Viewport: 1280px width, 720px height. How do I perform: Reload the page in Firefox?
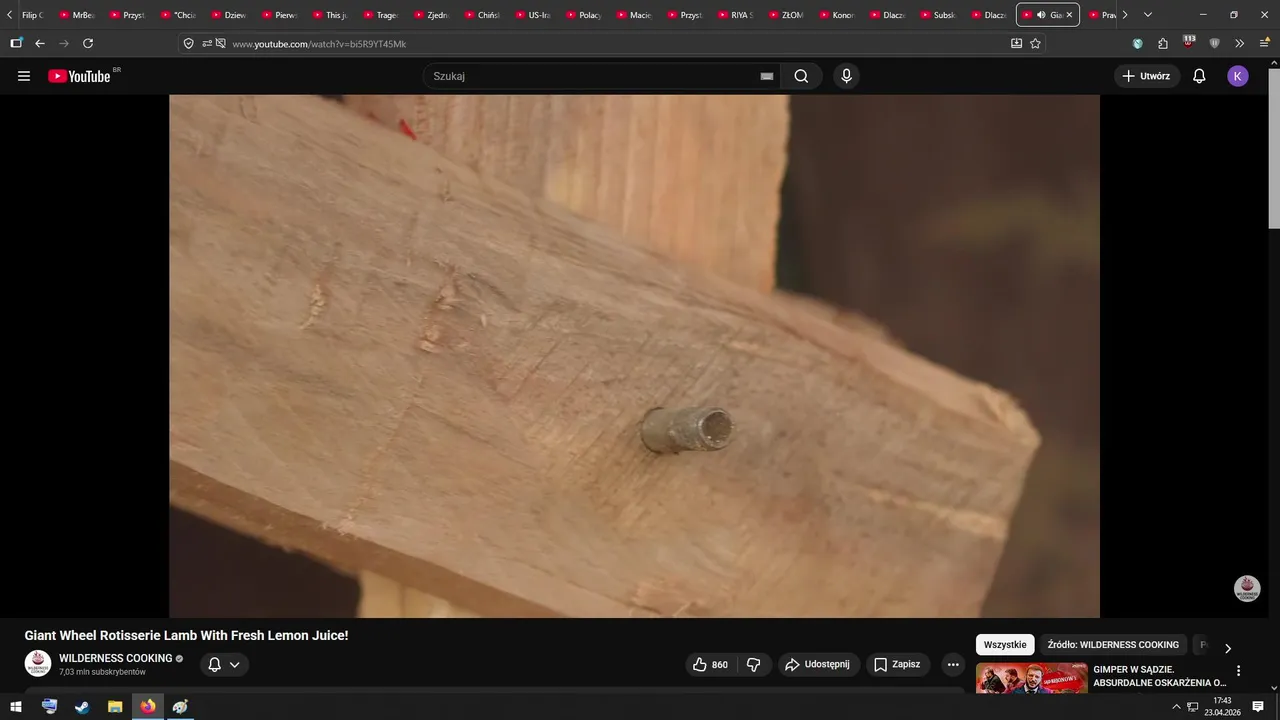pyautogui.click(x=88, y=43)
